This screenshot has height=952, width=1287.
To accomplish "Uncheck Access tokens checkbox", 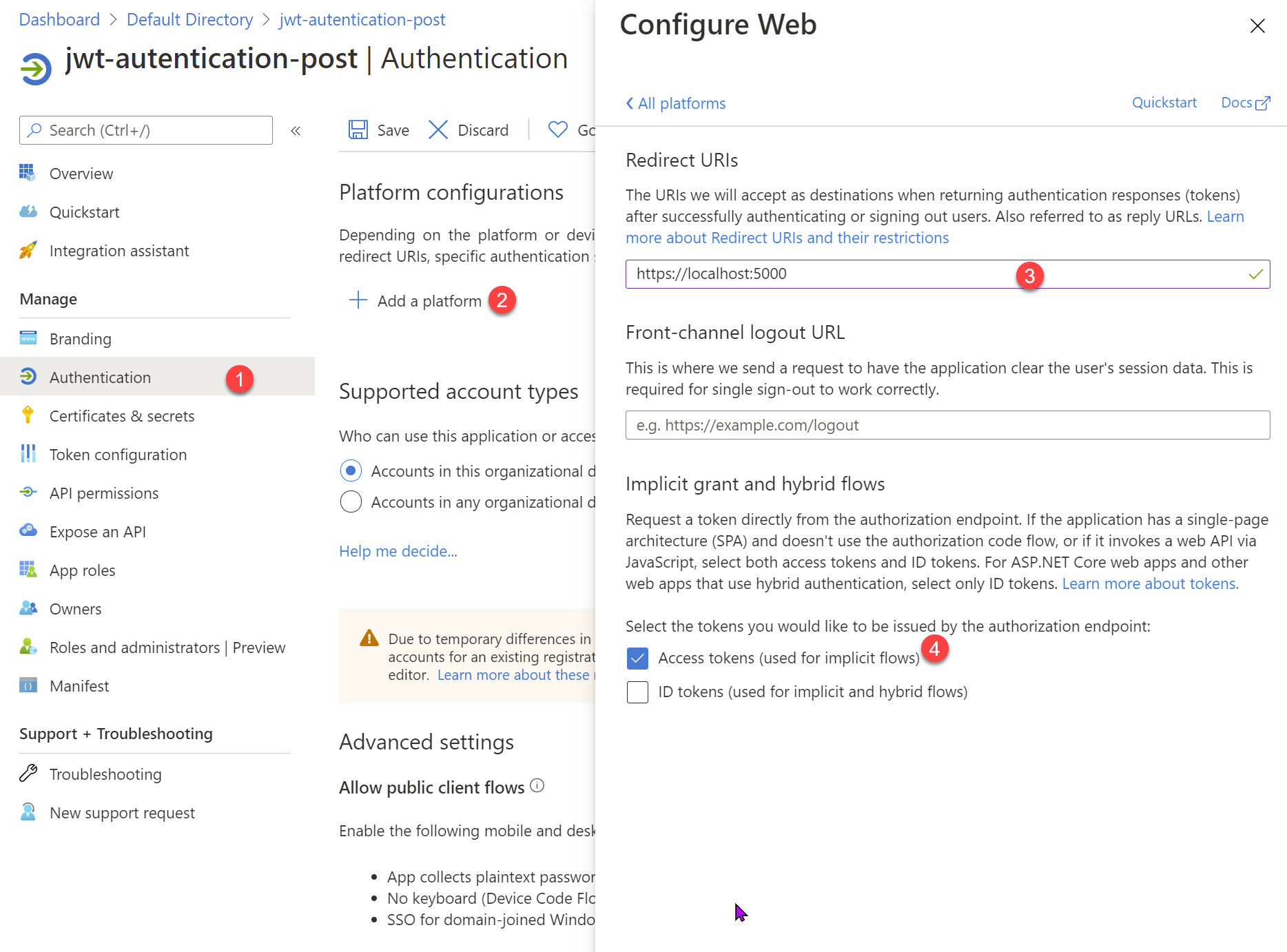I will coord(637,658).
